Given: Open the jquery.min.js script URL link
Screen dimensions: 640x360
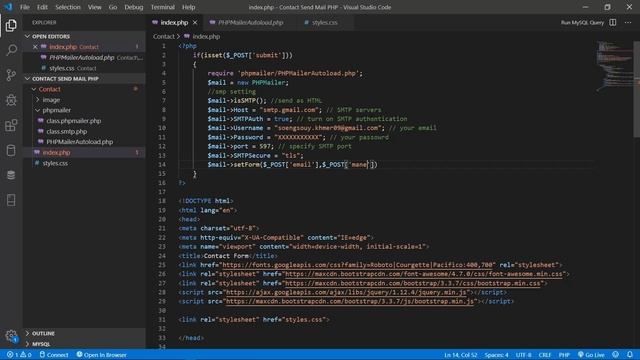Looking at the screenshot, I should tap(346, 292).
